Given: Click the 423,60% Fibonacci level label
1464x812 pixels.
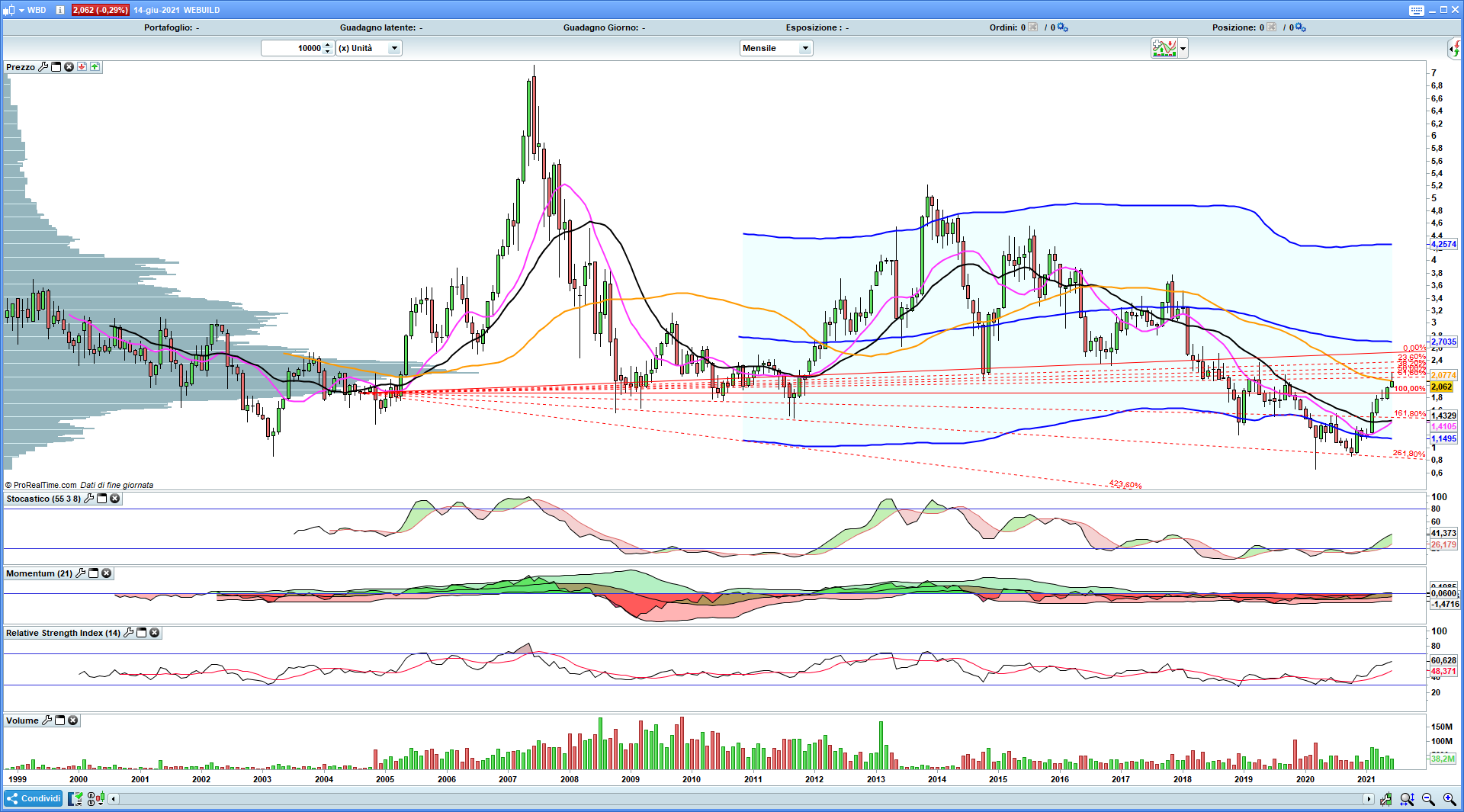Looking at the screenshot, I should (1125, 484).
